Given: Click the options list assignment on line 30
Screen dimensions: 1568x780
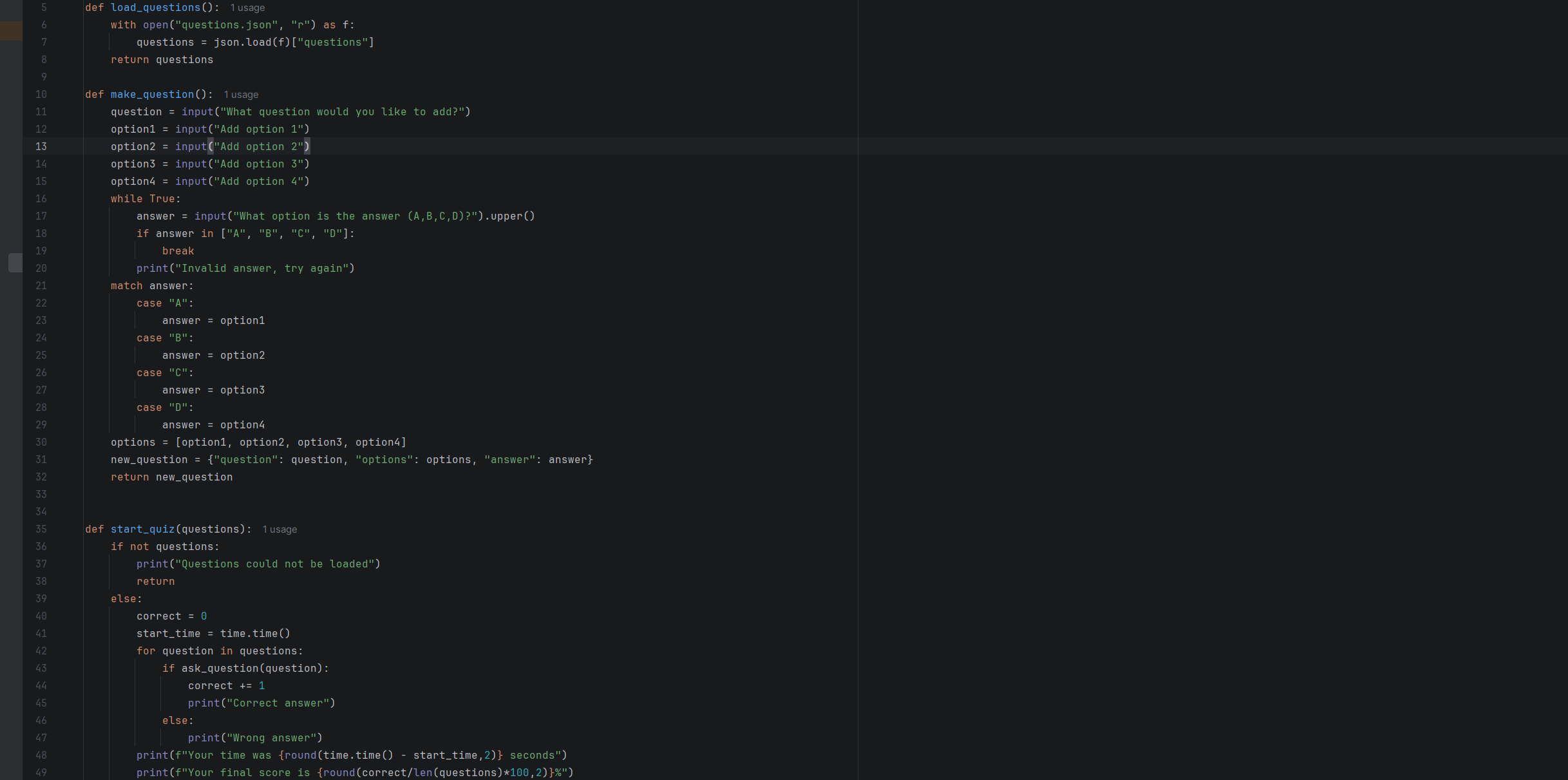Looking at the screenshot, I should 258,442.
